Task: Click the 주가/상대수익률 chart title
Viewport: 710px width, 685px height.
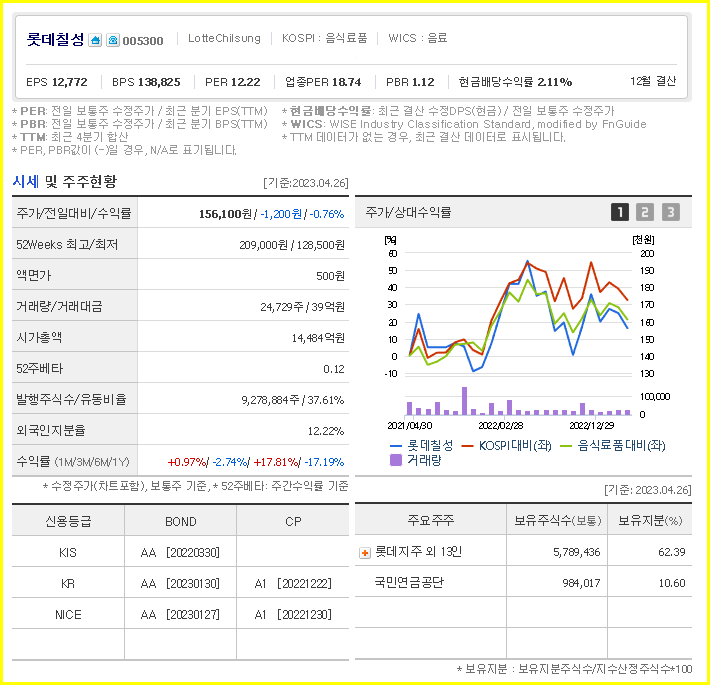Action: click(x=408, y=212)
